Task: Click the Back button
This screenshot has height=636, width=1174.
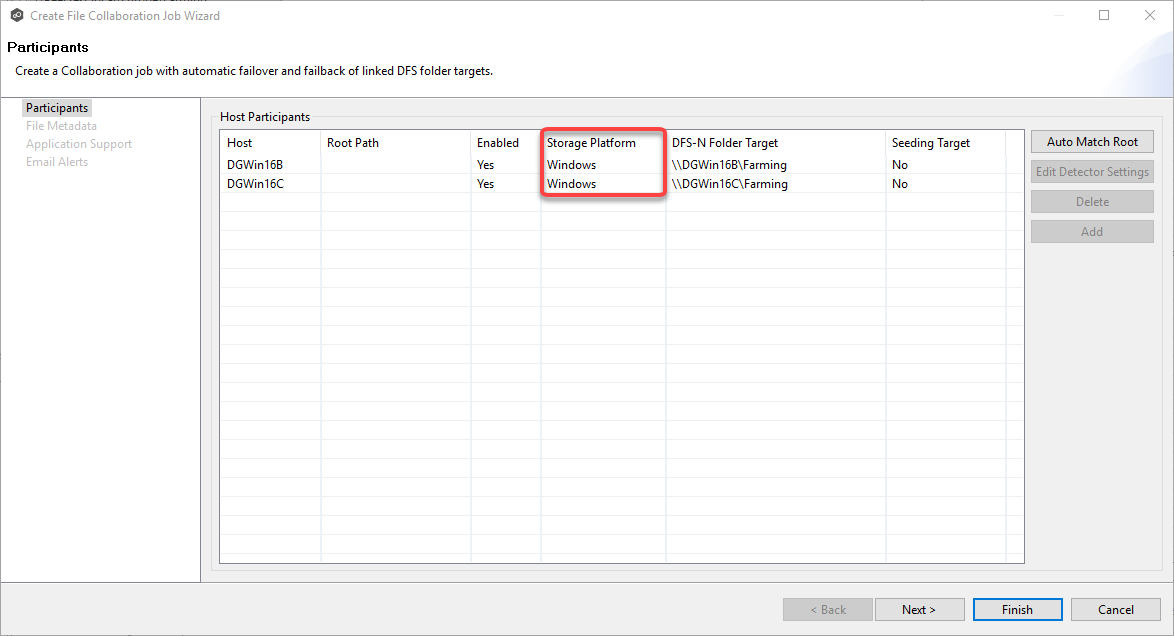Action: pyautogui.click(x=827, y=609)
